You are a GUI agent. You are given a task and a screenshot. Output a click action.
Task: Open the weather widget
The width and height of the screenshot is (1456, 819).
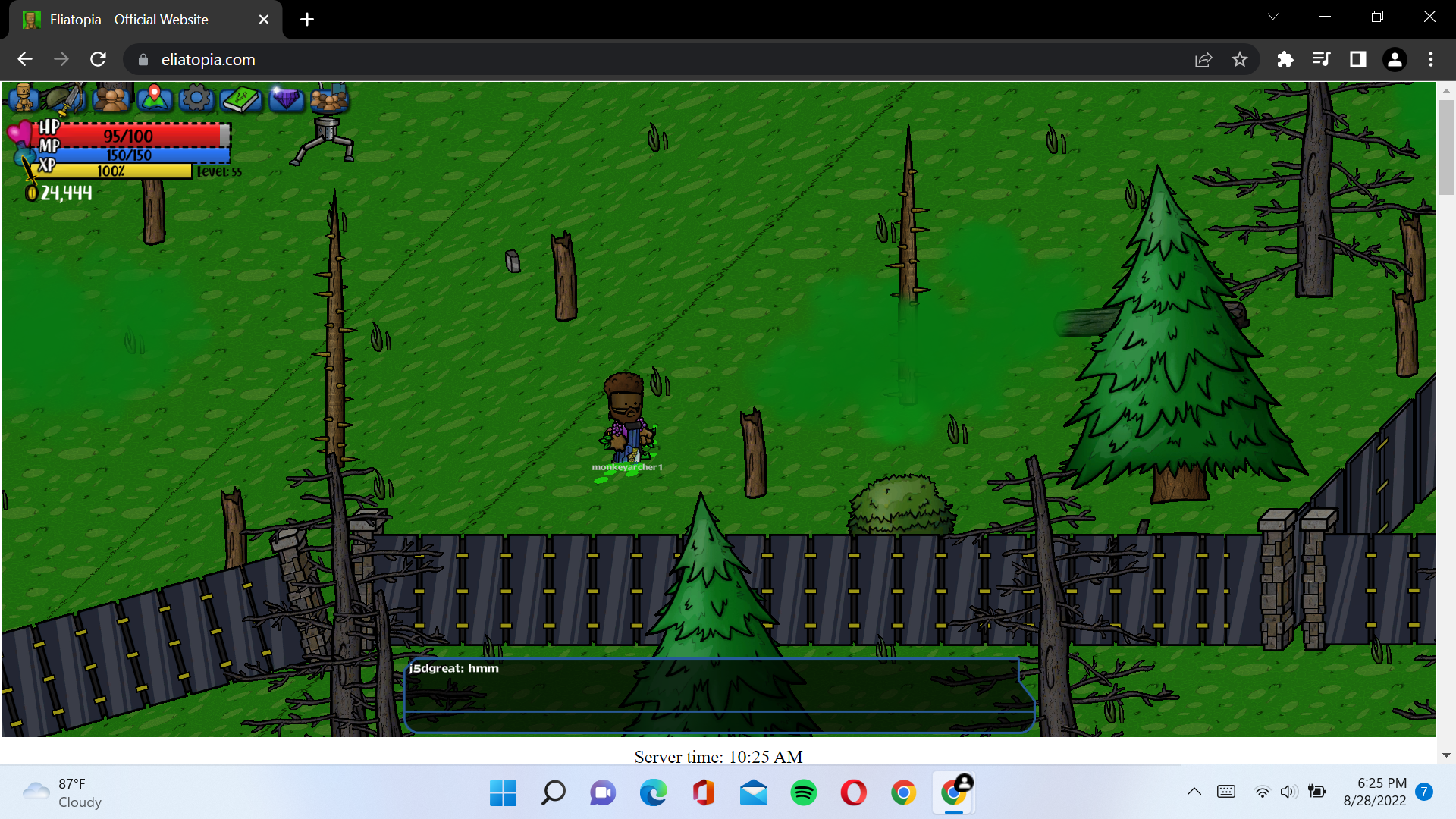pyautogui.click(x=62, y=792)
